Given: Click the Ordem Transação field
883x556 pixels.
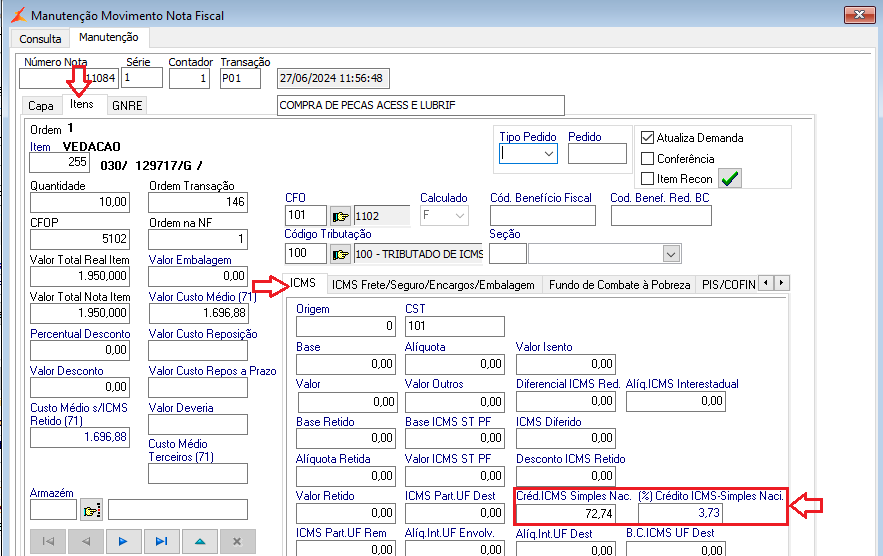Looking at the screenshot, I should [x=198, y=202].
